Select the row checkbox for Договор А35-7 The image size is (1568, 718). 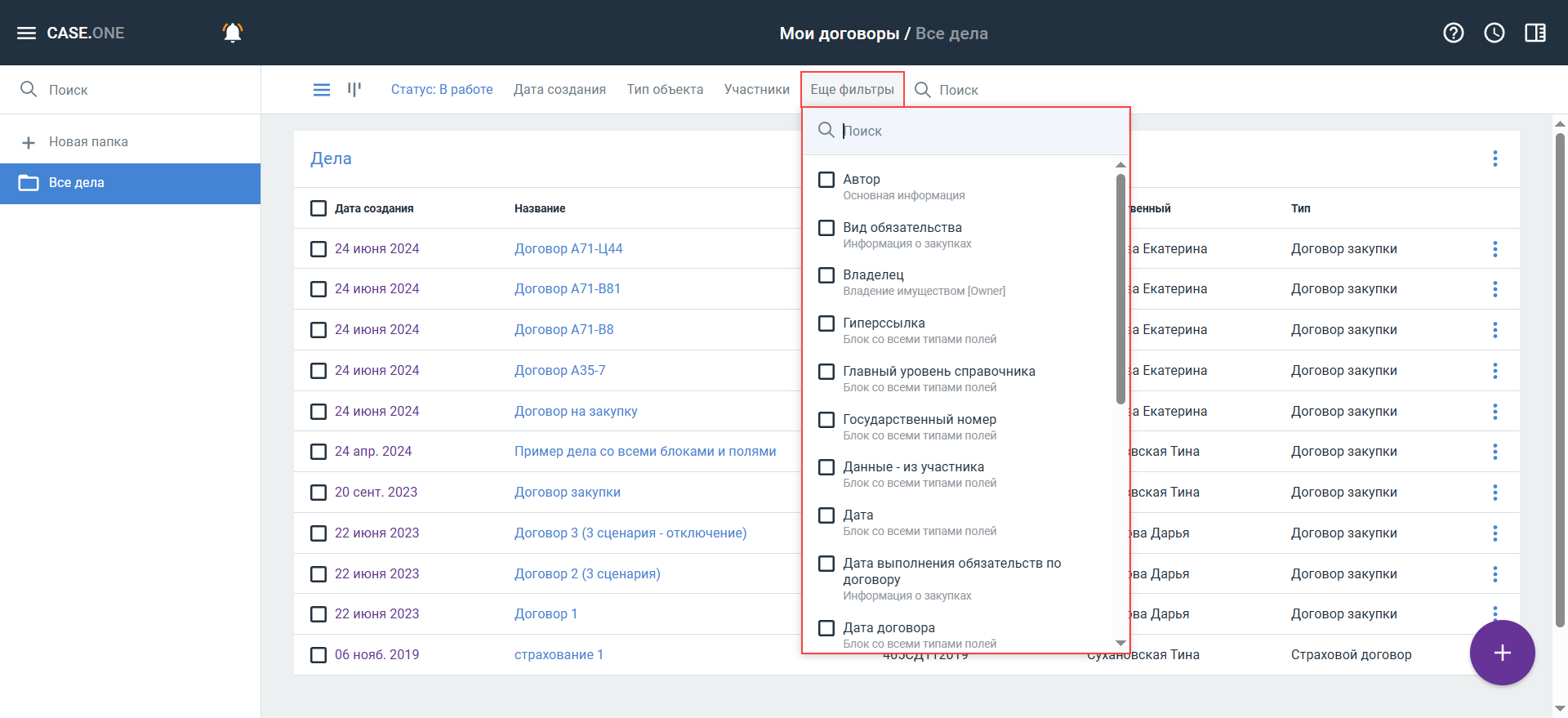click(318, 371)
